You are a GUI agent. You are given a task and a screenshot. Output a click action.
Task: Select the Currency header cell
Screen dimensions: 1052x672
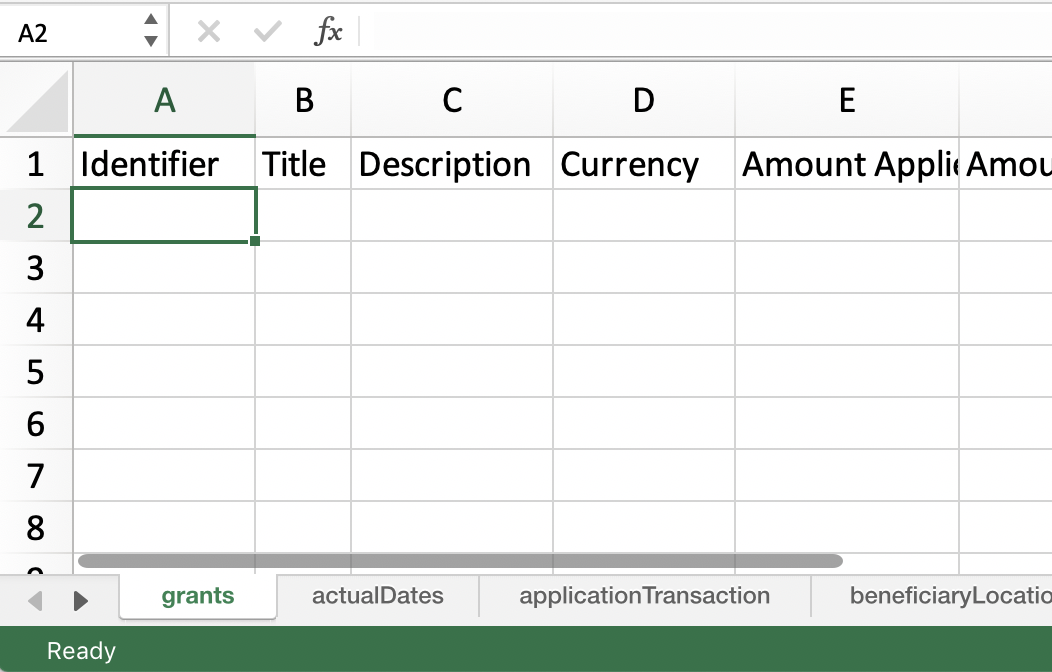click(643, 164)
